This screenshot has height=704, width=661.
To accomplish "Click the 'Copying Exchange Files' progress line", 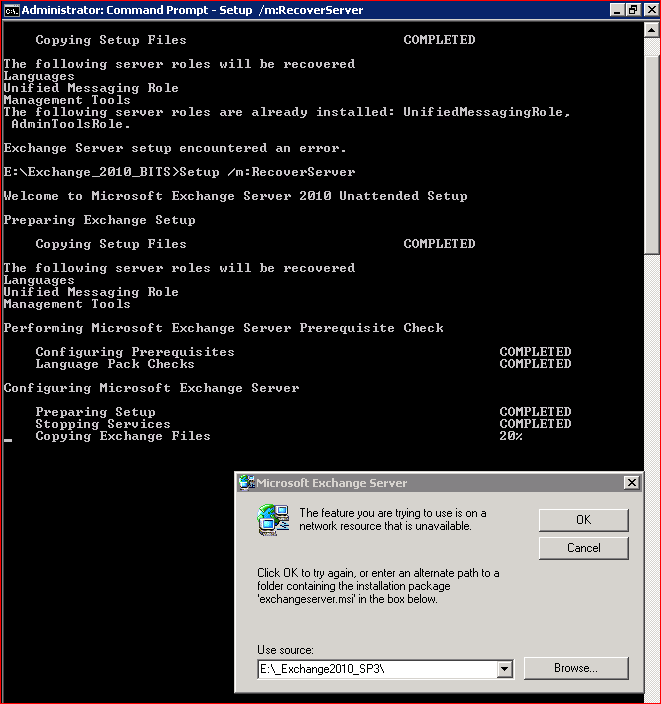I will tap(123, 436).
